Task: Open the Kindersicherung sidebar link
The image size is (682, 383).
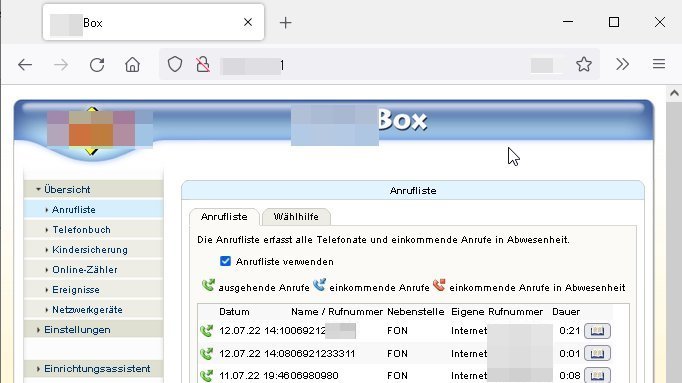Action: pos(90,250)
